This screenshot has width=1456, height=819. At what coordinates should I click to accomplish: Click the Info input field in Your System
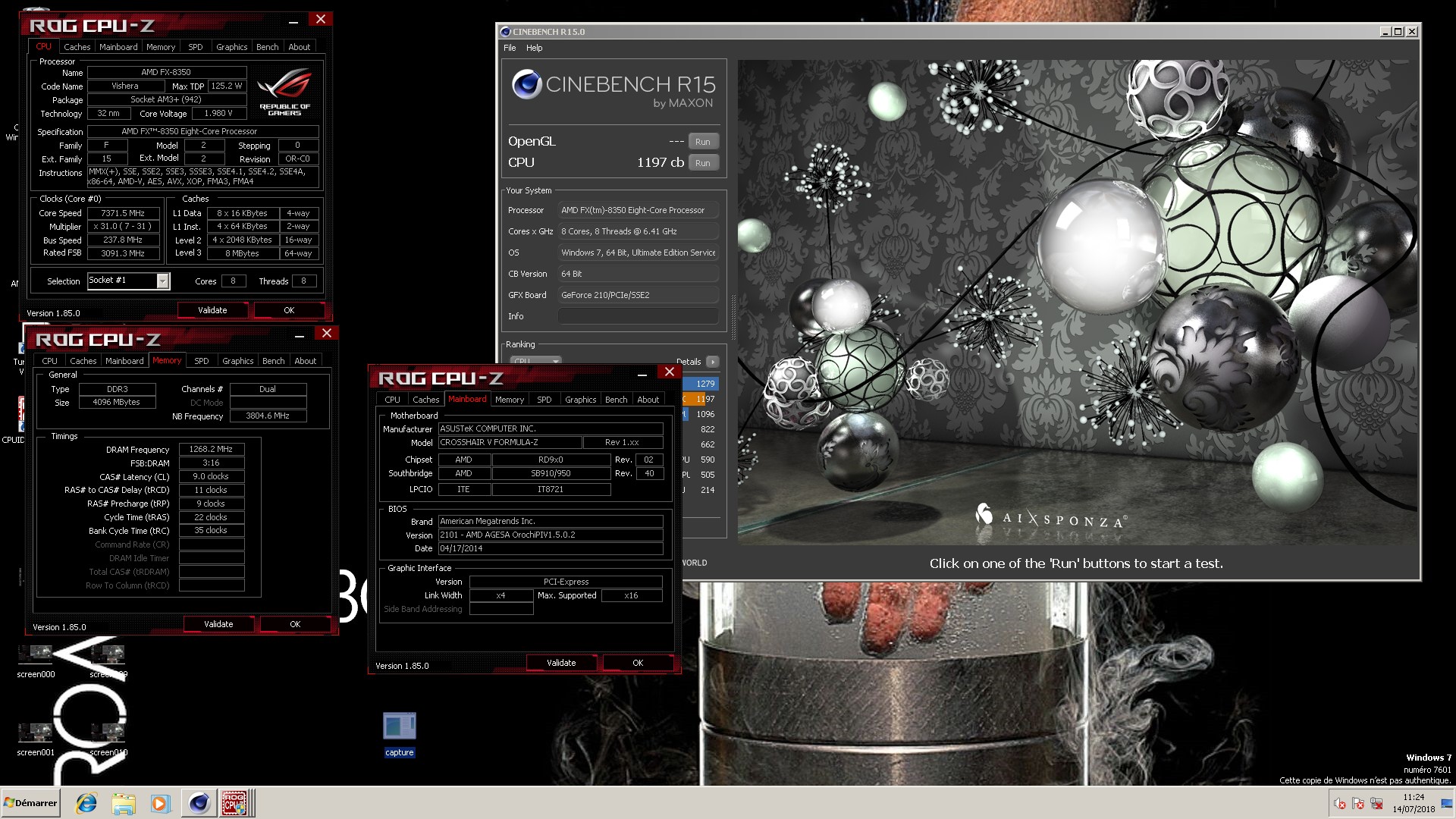click(x=639, y=316)
